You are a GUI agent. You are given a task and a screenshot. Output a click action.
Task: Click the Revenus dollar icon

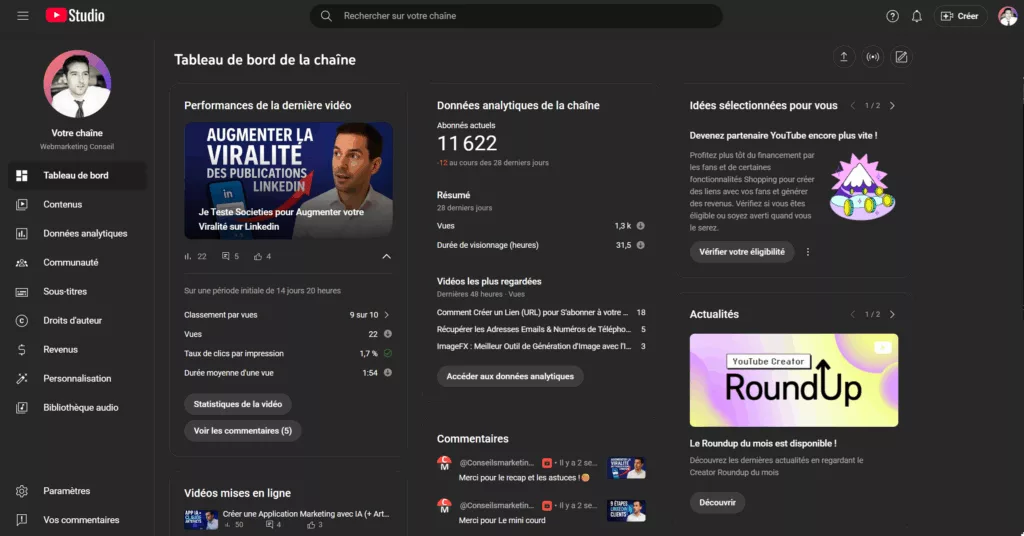click(x=22, y=350)
